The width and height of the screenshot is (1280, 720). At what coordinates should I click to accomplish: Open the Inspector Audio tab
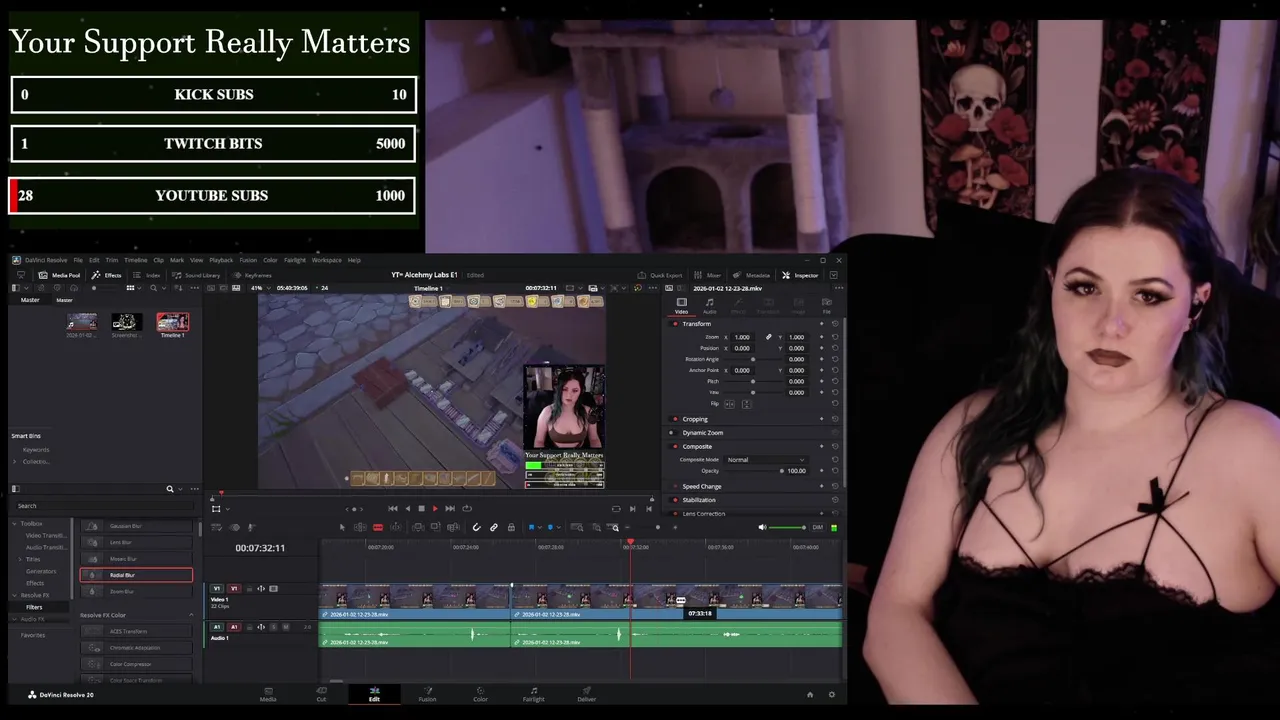coord(710,305)
